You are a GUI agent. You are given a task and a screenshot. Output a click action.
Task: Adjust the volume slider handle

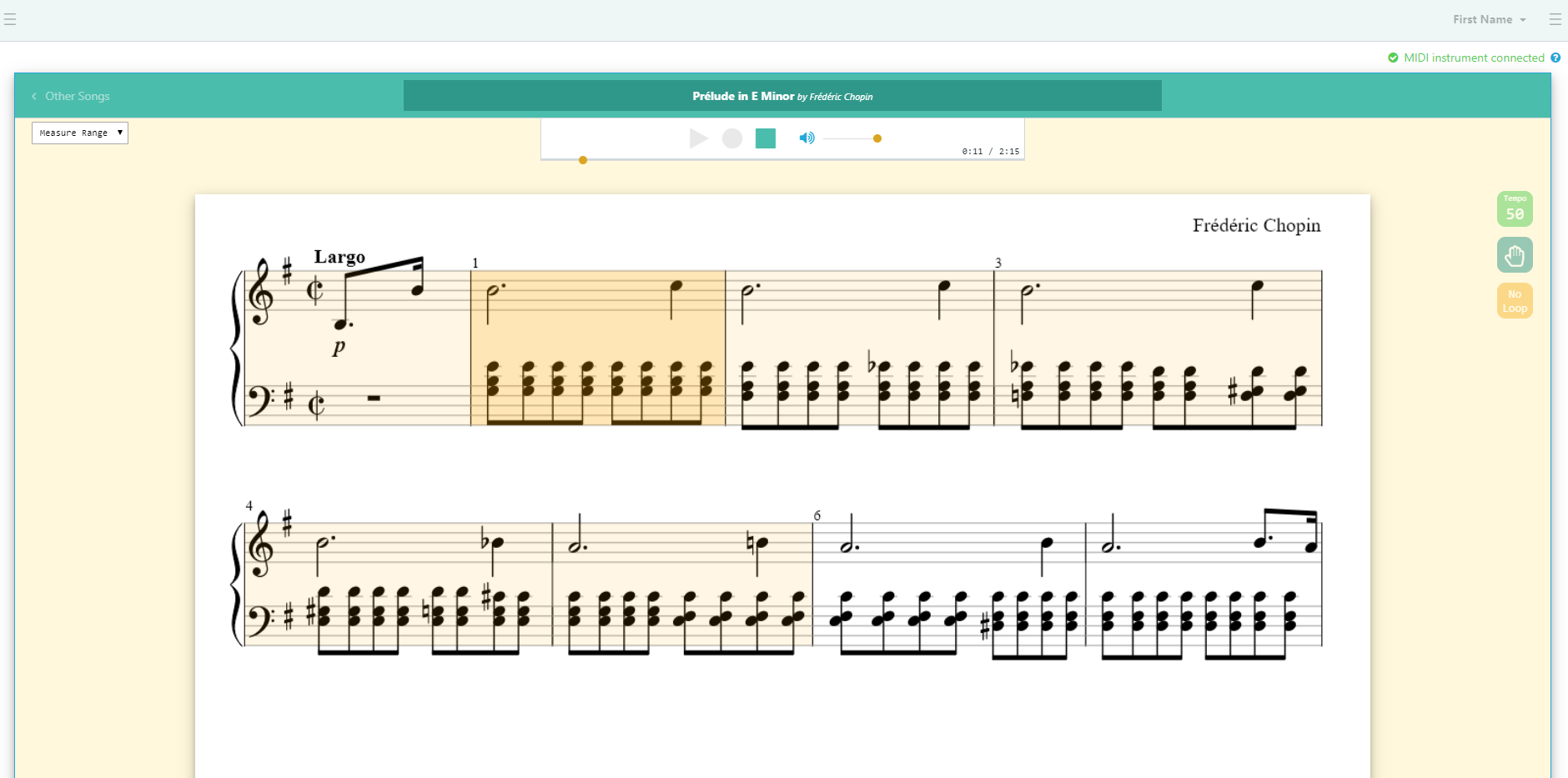(877, 138)
